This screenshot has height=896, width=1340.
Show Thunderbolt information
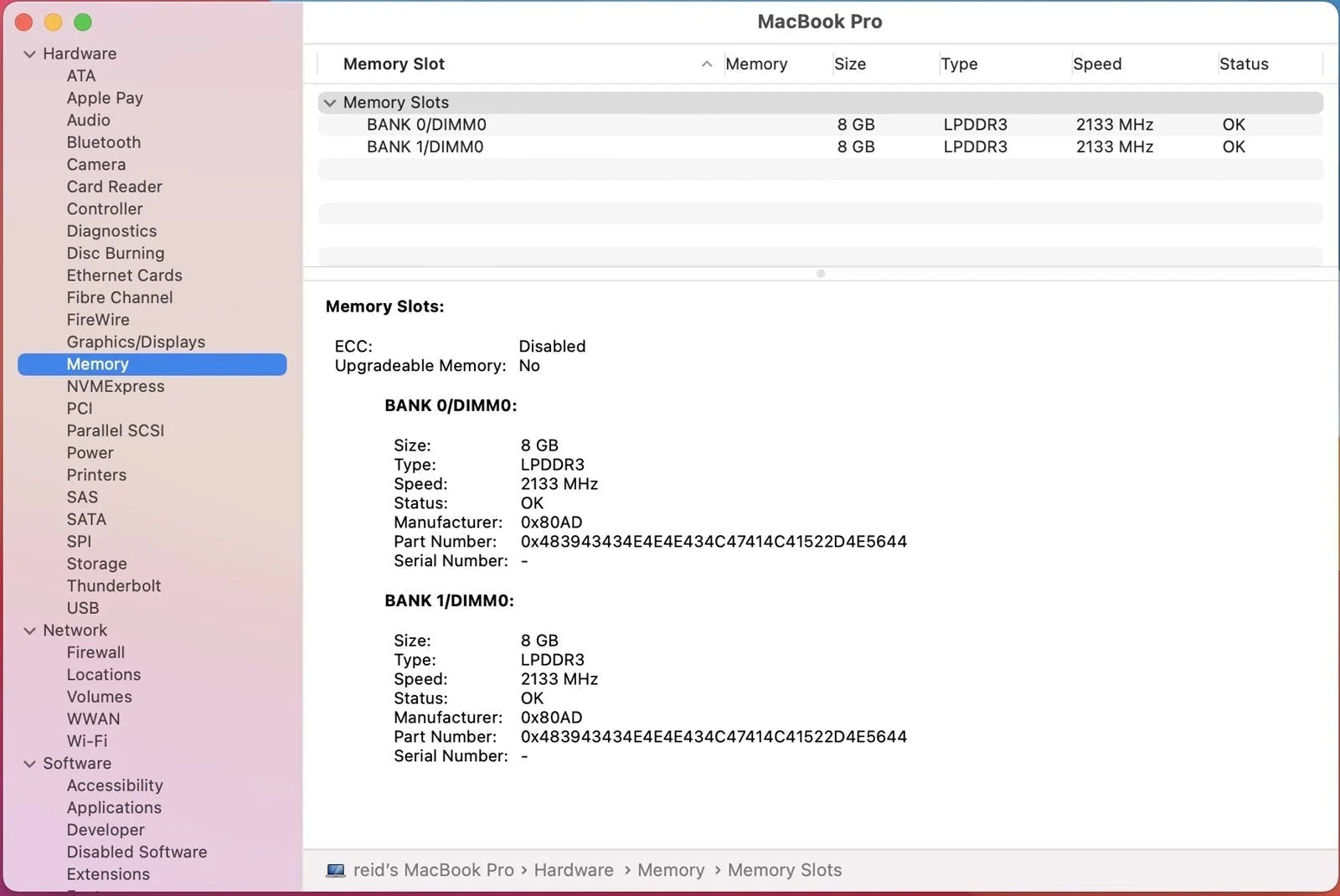(114, 586)
